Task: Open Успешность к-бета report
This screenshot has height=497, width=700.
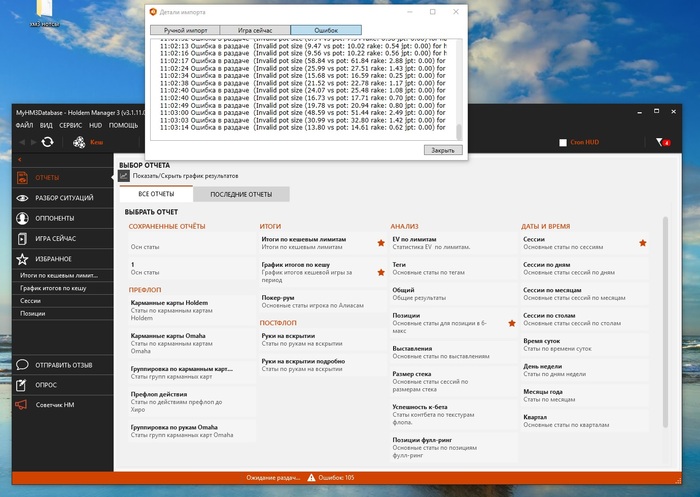Action: [454, 414]
